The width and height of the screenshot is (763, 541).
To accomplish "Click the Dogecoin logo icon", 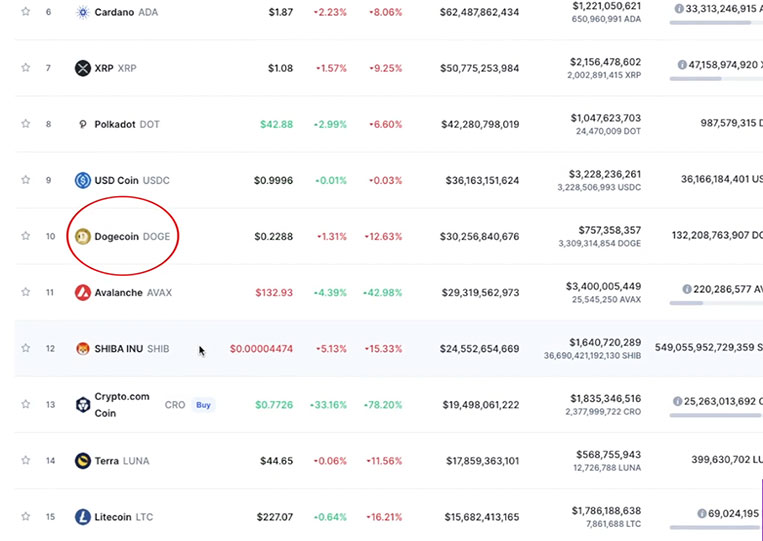I will 83,236.
